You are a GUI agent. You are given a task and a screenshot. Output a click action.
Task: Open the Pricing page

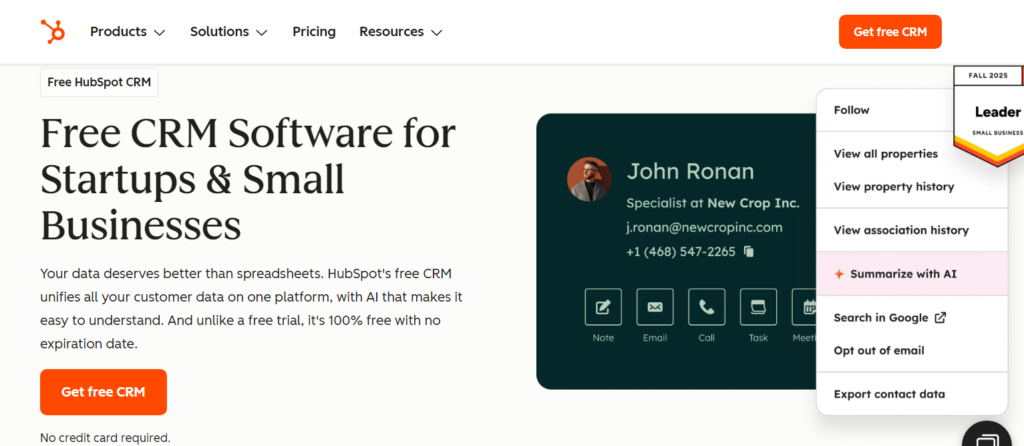pos(314,31)
